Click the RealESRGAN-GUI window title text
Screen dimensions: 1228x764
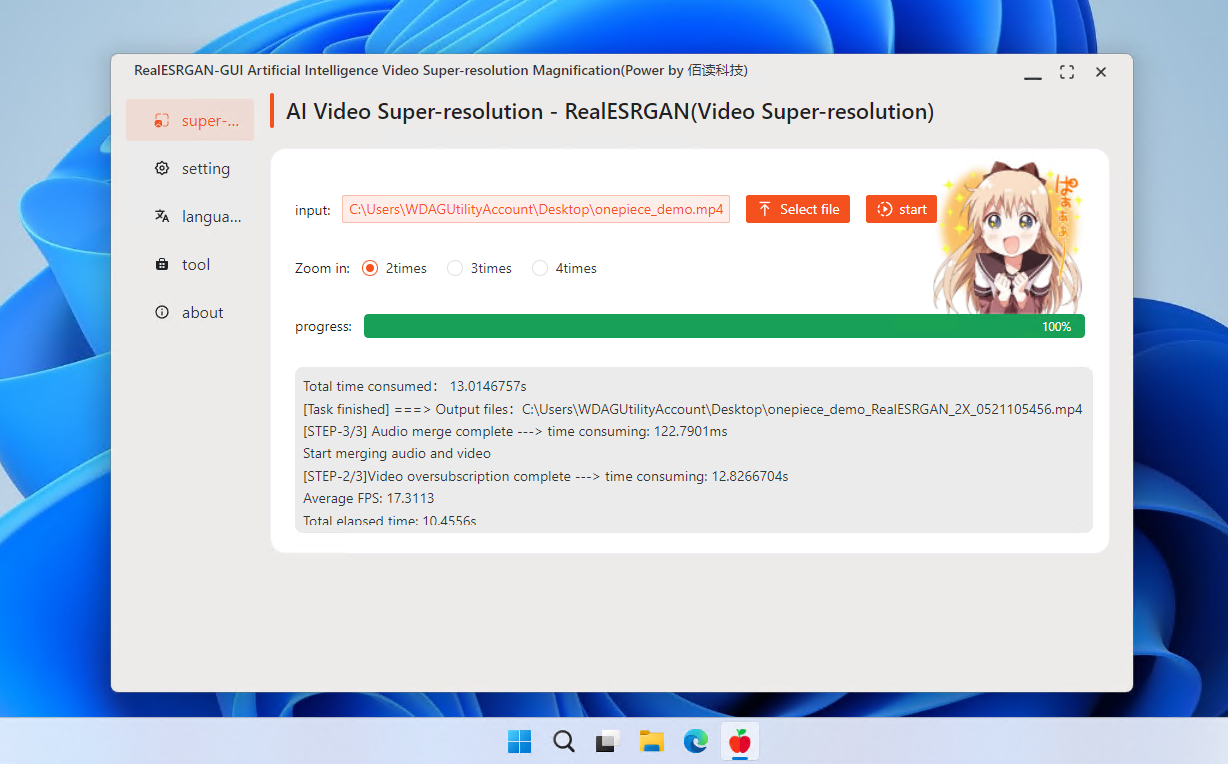click(x=441, y=71)
